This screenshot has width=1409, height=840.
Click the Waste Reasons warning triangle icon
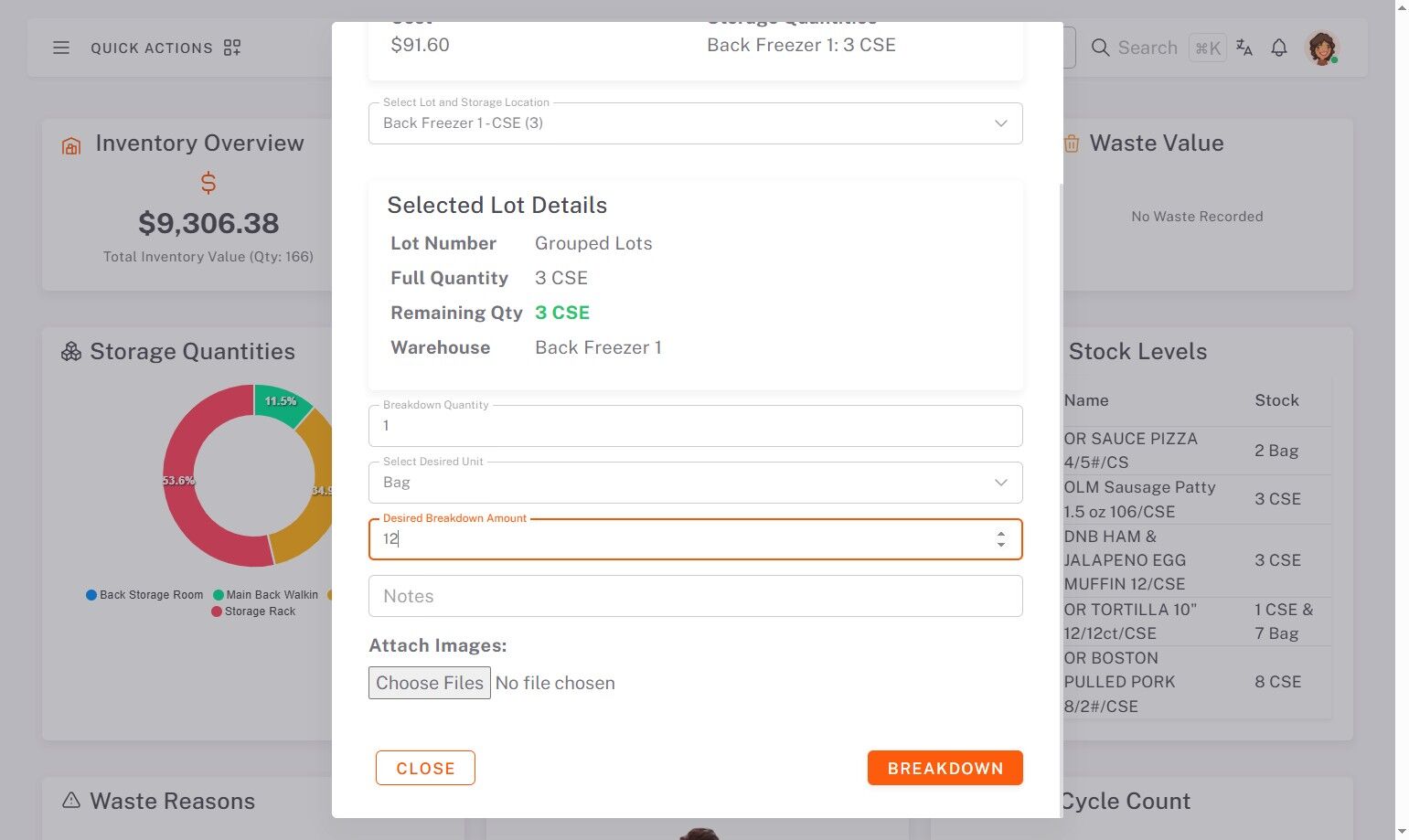pos(71,801)
